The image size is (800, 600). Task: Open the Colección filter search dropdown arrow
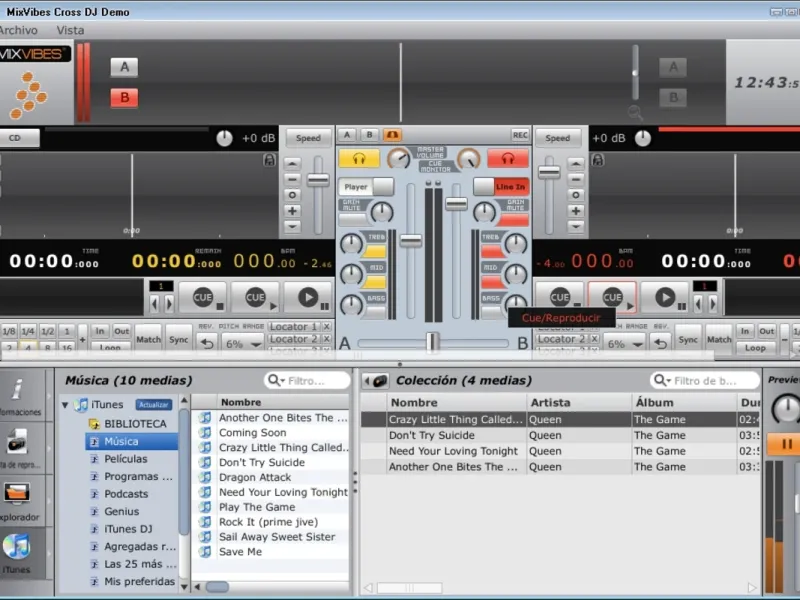coord(668,381)
